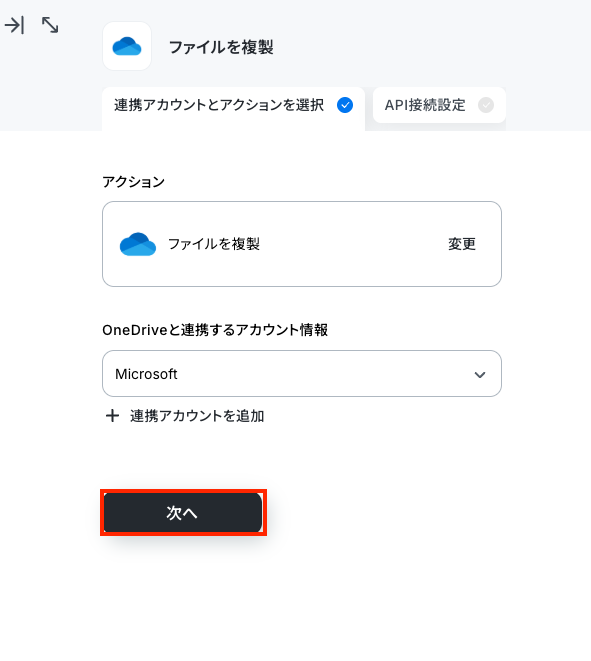Expand panel using the diagonal arrows icon
The width and height of the screenshot is (591, 661).
click(x=50, y=25)
